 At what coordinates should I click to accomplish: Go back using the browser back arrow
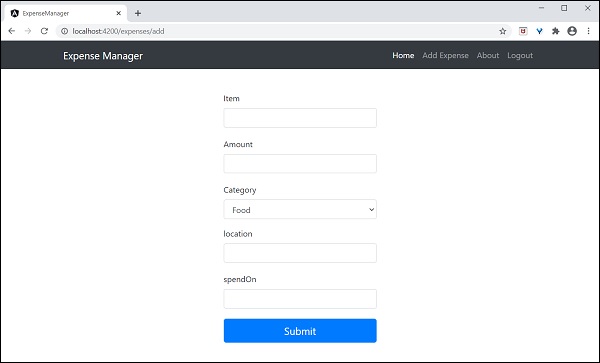pyautogui.click(x=11, y=31)
